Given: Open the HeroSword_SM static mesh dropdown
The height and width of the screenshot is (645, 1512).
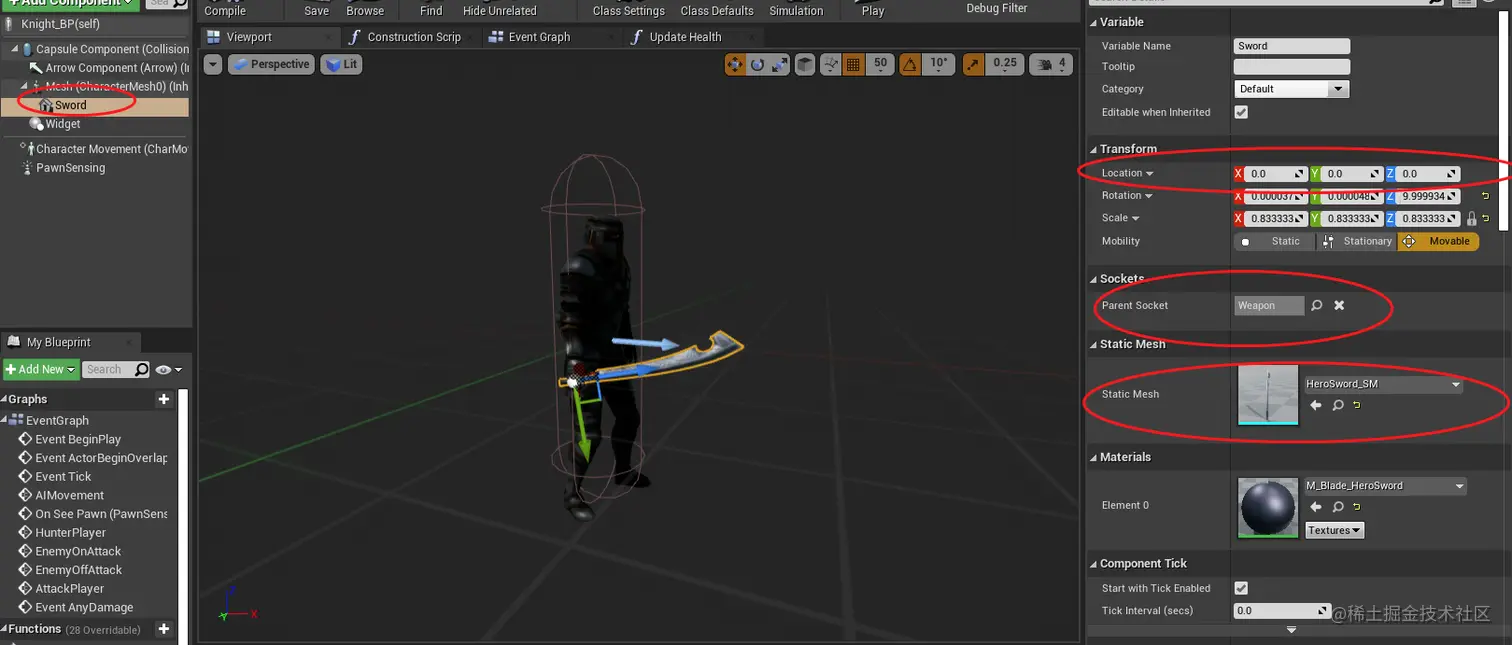Looking at the screenshot, I should click(x=1384, y=384).
